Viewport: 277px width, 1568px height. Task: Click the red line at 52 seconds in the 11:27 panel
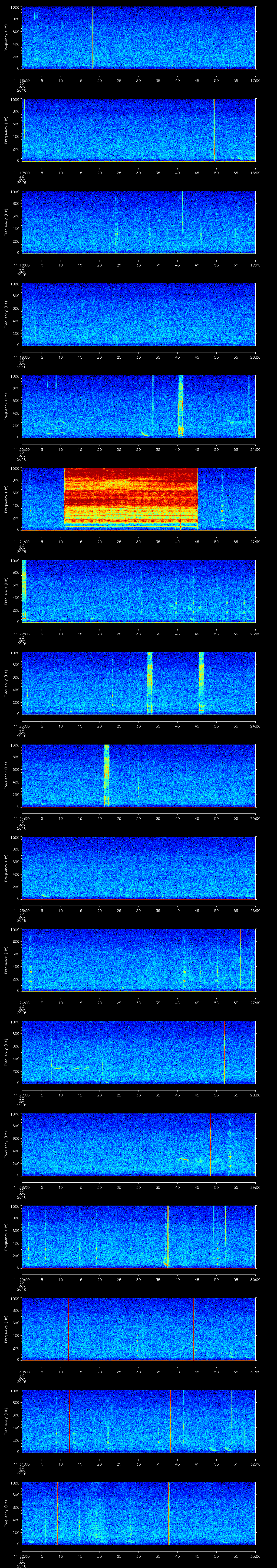[x=224, y=1052]
